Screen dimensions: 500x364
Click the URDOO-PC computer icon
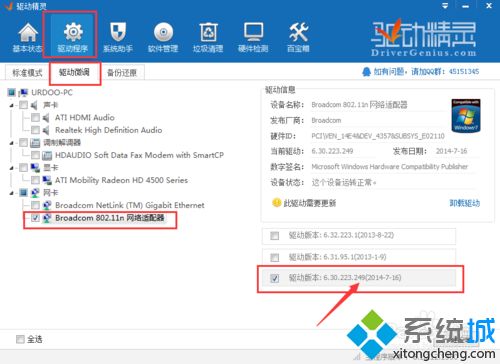pyautogui.click(x=24, y=92)
